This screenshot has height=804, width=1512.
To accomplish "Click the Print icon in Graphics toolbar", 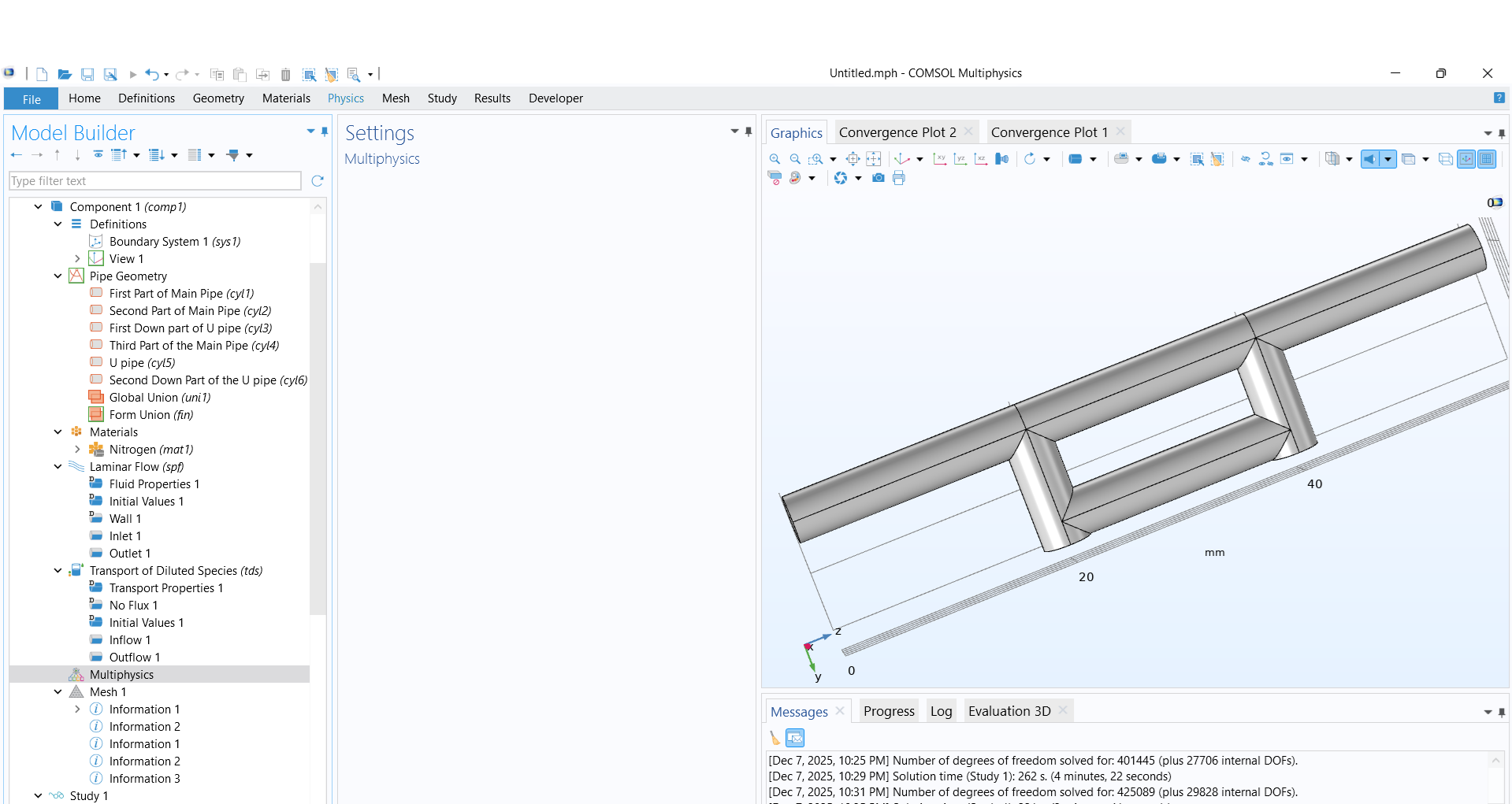I will (899, 179).
